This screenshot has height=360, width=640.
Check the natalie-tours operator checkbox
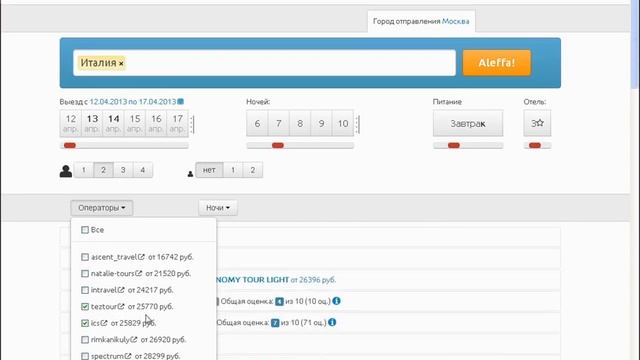(x=85, y=273)
